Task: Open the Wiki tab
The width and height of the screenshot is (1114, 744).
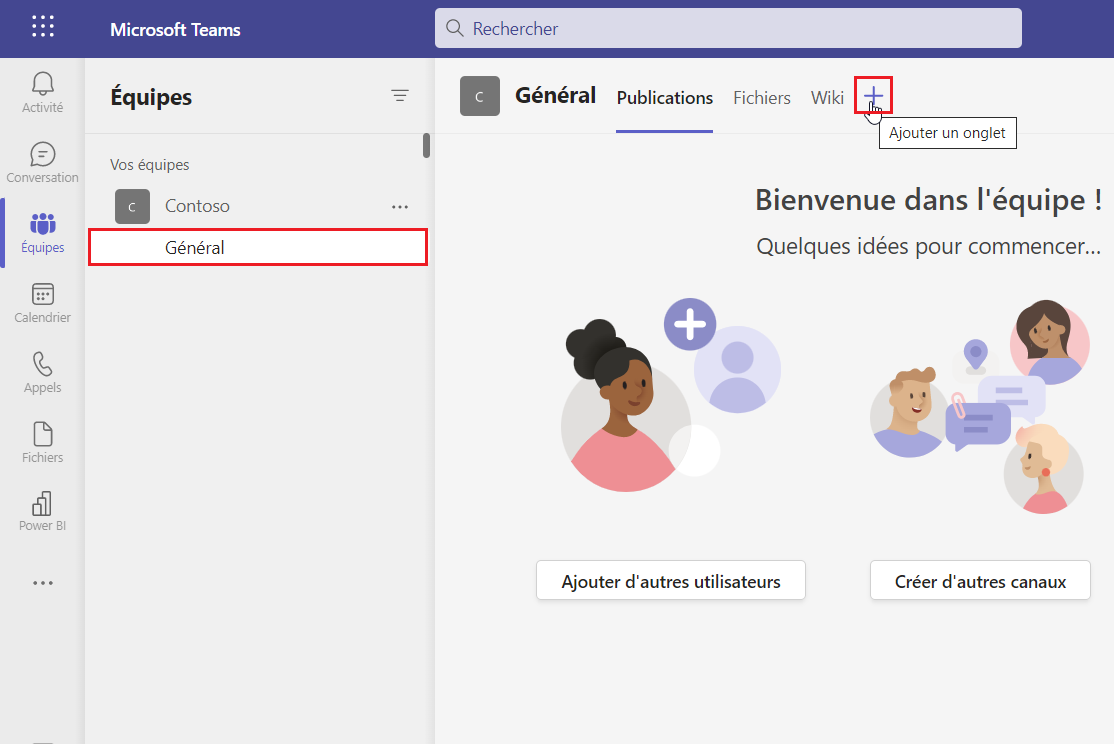Action: [x=827, y=97]
